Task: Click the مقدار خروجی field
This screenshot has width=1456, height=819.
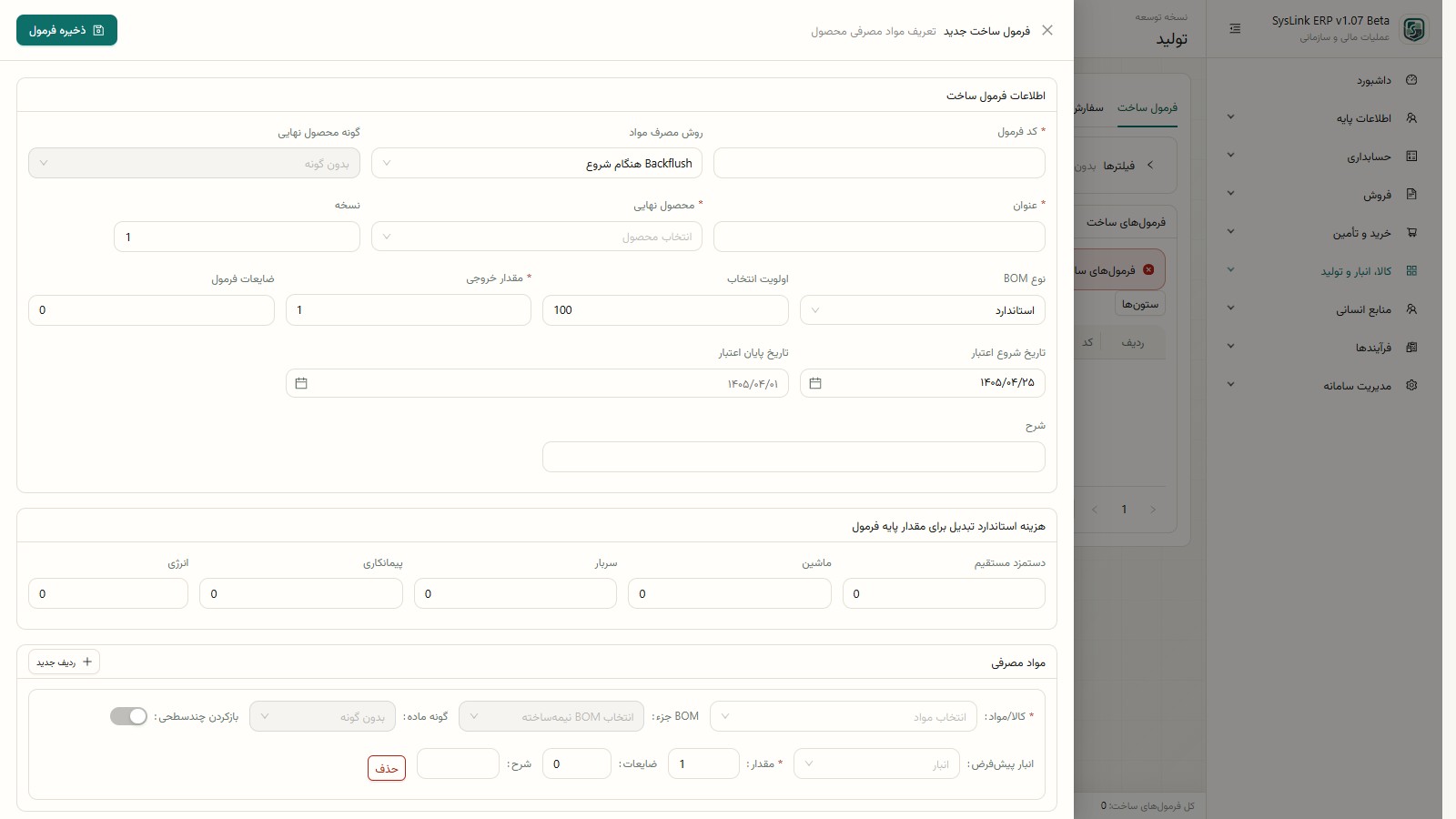Action: click(x=408, y=310)
